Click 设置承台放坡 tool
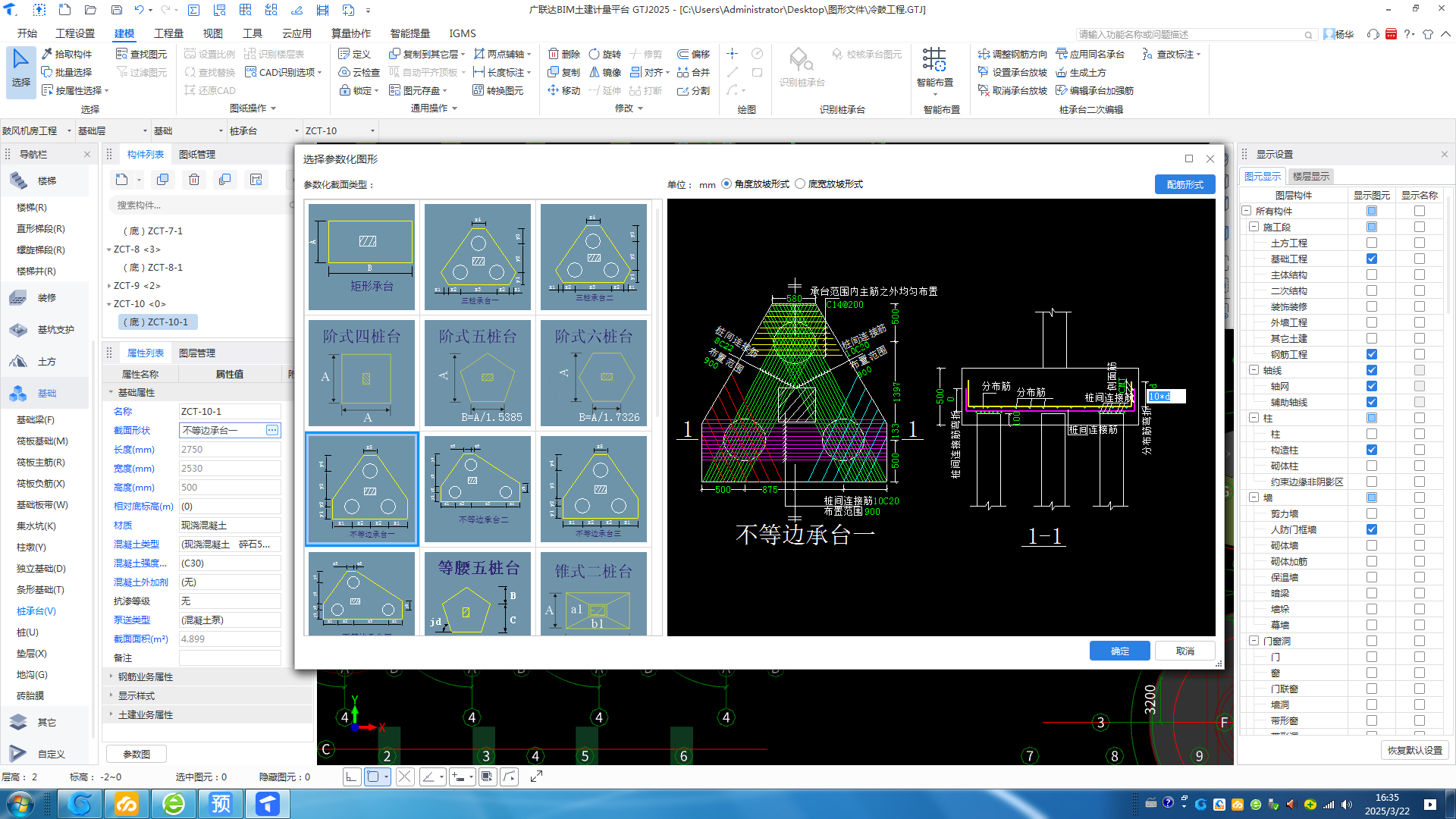This screenshot has width=1456, height=819. pos(1013,72)
